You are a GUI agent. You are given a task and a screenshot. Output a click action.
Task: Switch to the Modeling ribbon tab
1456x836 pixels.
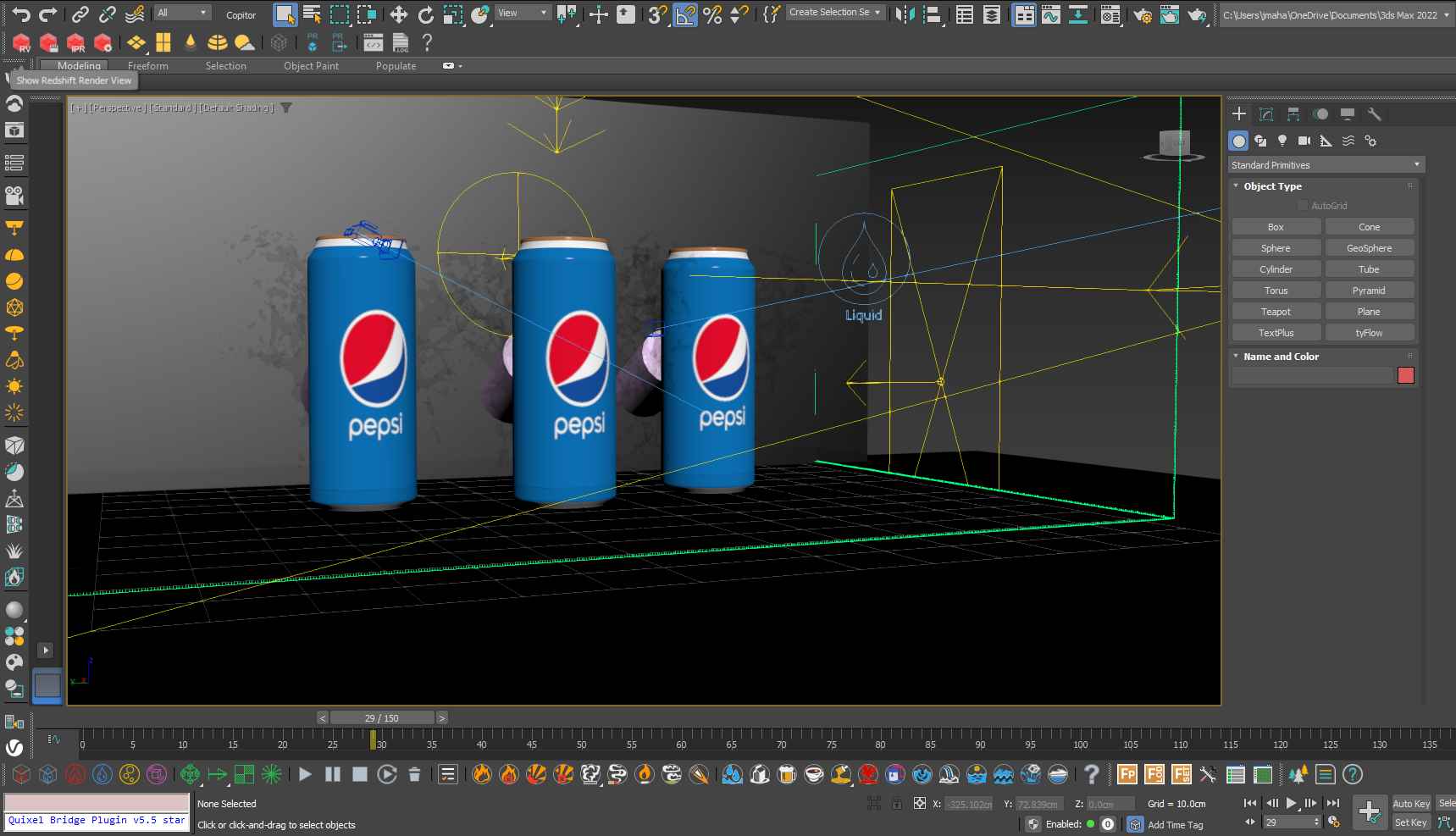(79, 65)
